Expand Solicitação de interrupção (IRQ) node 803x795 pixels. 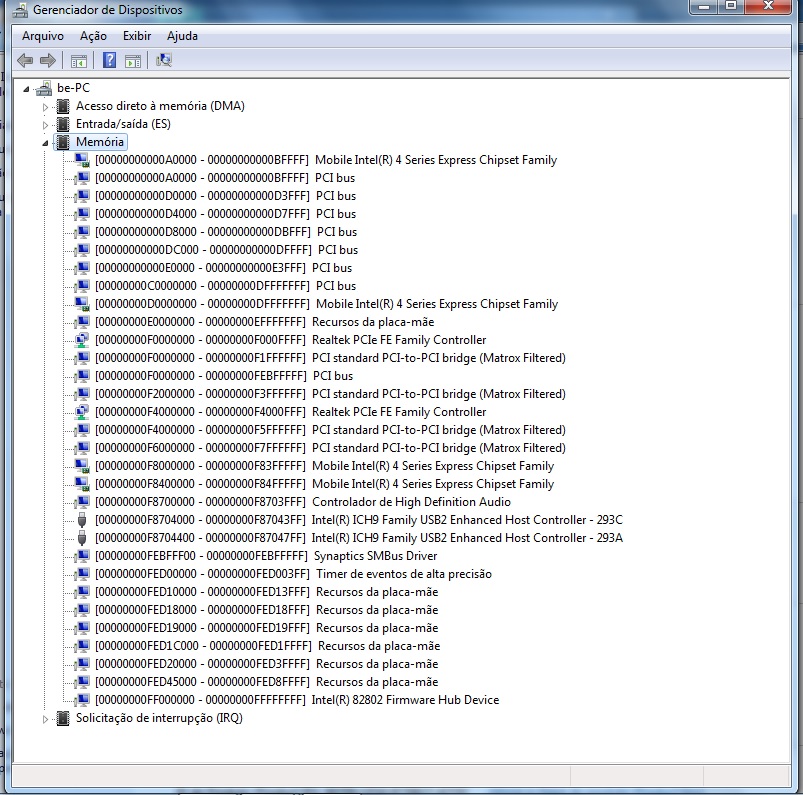[45, 719]
